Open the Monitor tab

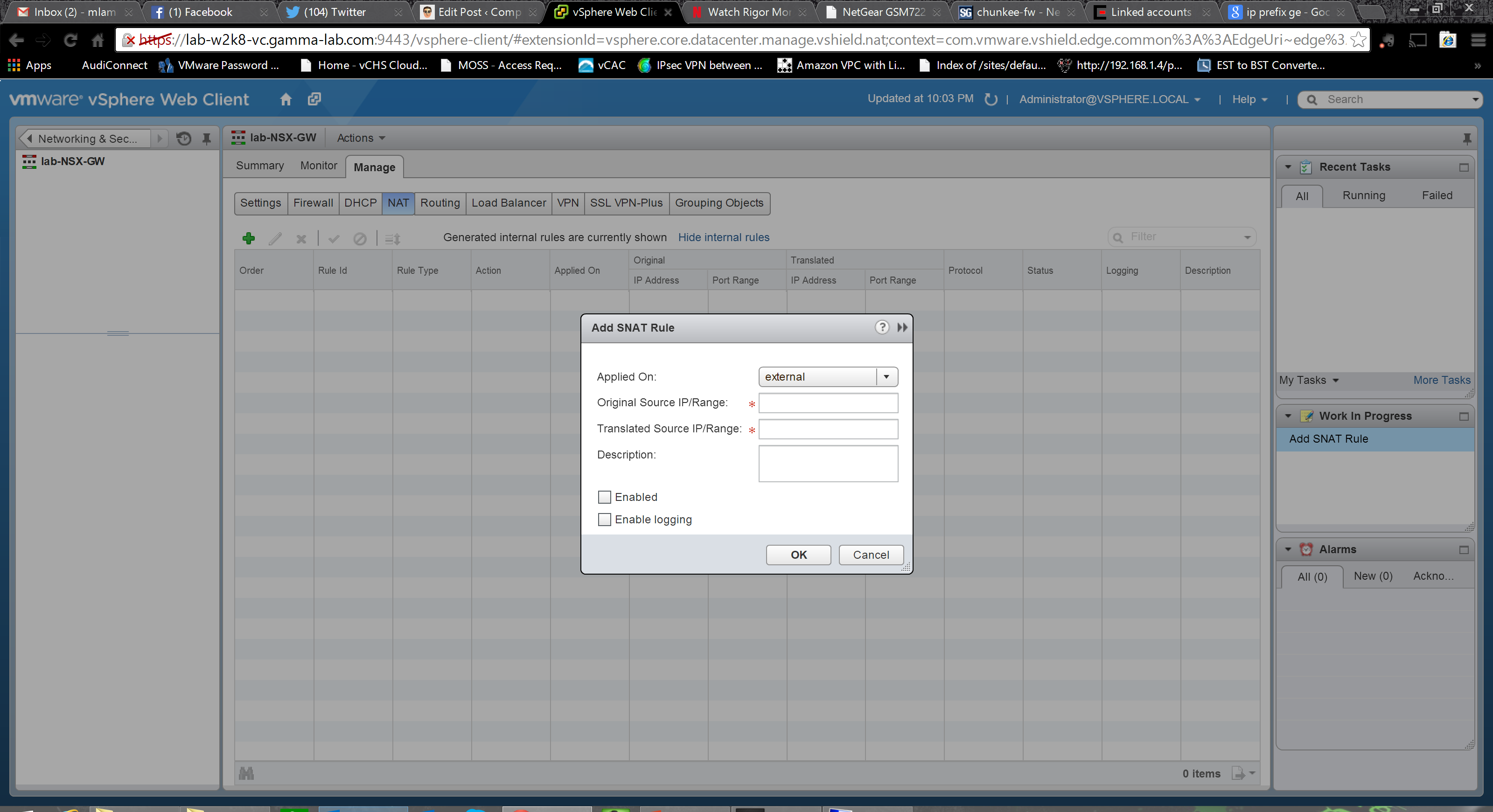point(318,166)
